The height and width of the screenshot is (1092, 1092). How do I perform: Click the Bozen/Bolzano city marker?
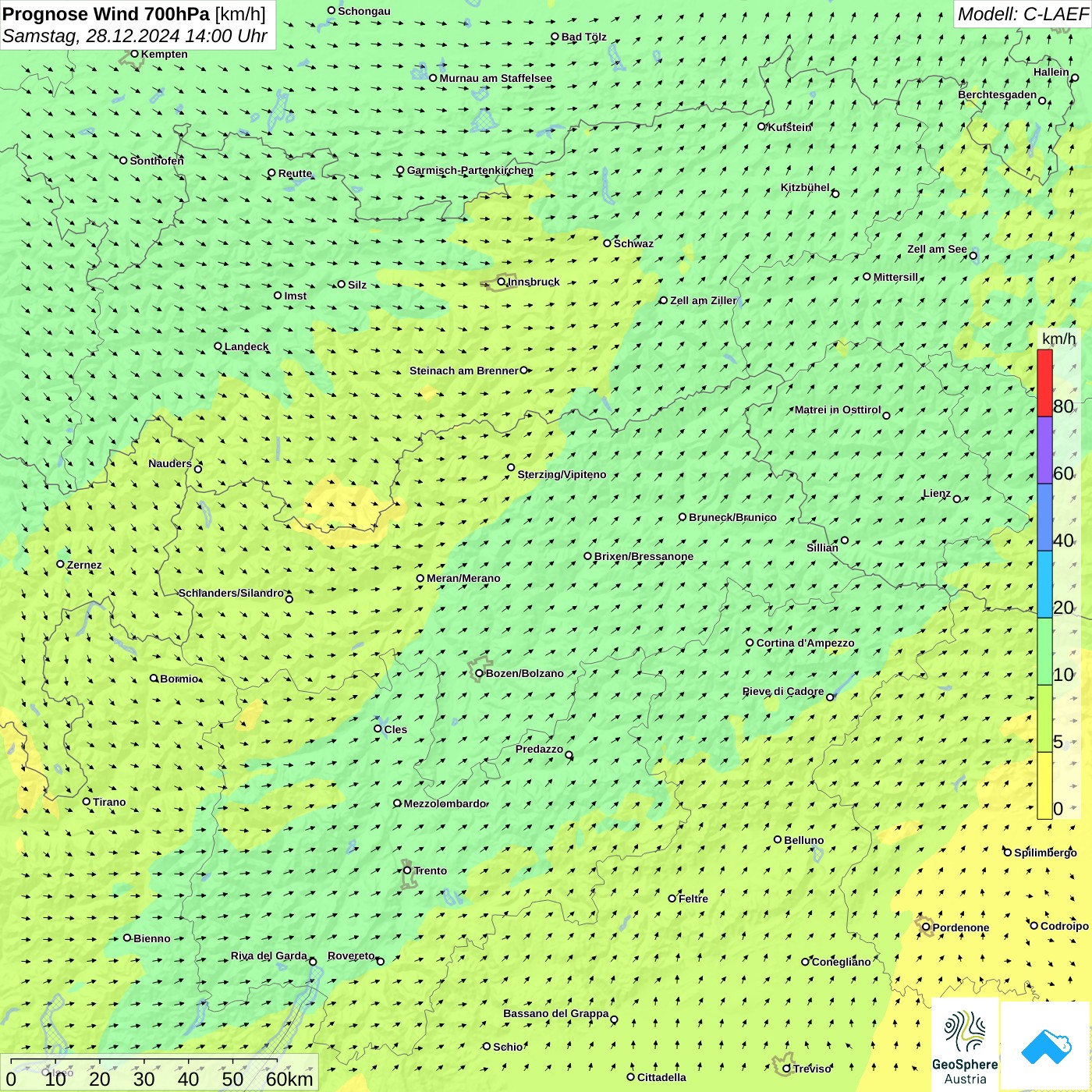(x=480, y=673)
